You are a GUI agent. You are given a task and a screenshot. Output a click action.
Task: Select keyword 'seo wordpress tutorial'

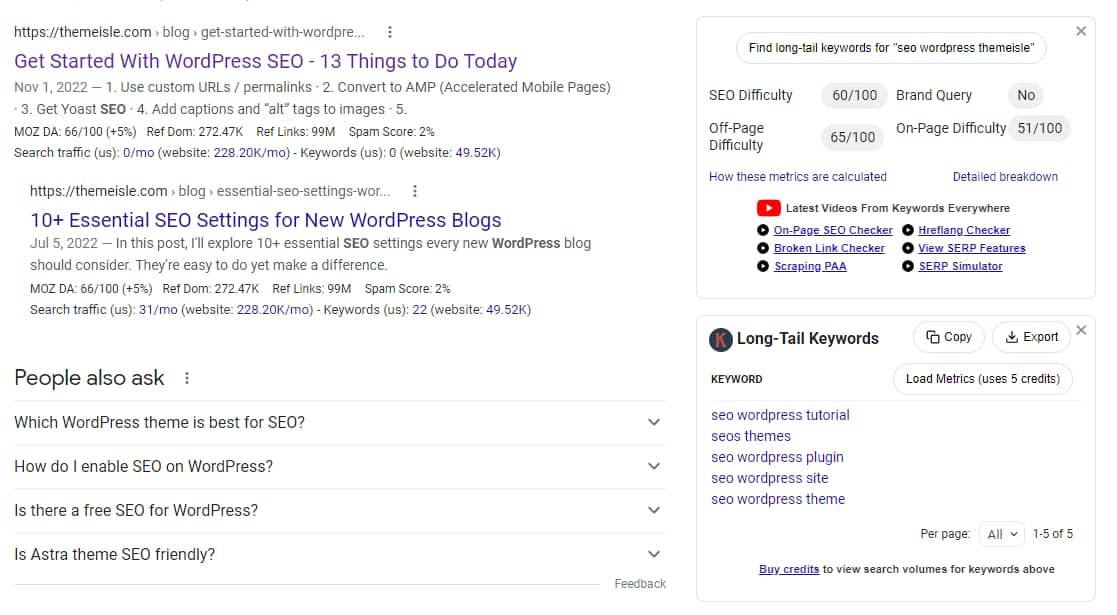point(780,415)
